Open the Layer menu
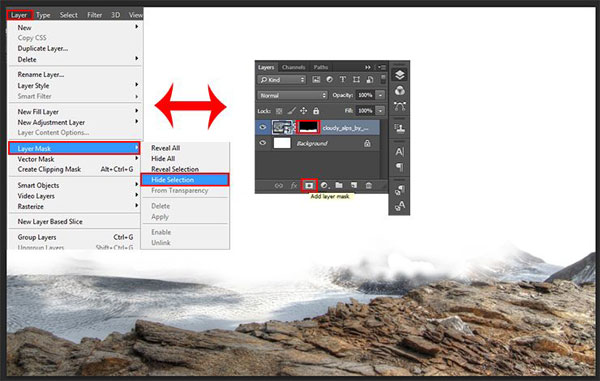The image size is (600, 381). pos(19,15)
